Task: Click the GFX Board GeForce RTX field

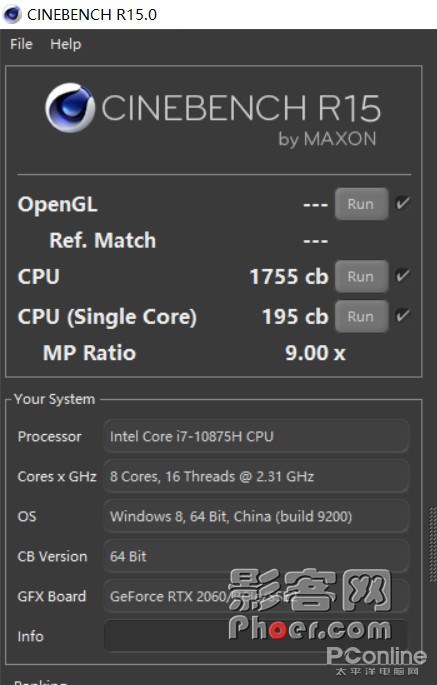Action: pos(256,596)
